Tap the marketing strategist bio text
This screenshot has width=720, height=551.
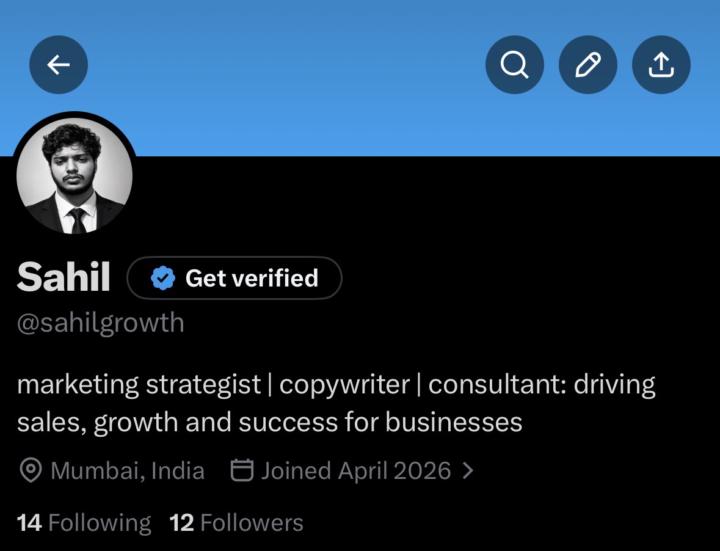tap(336, 403)
